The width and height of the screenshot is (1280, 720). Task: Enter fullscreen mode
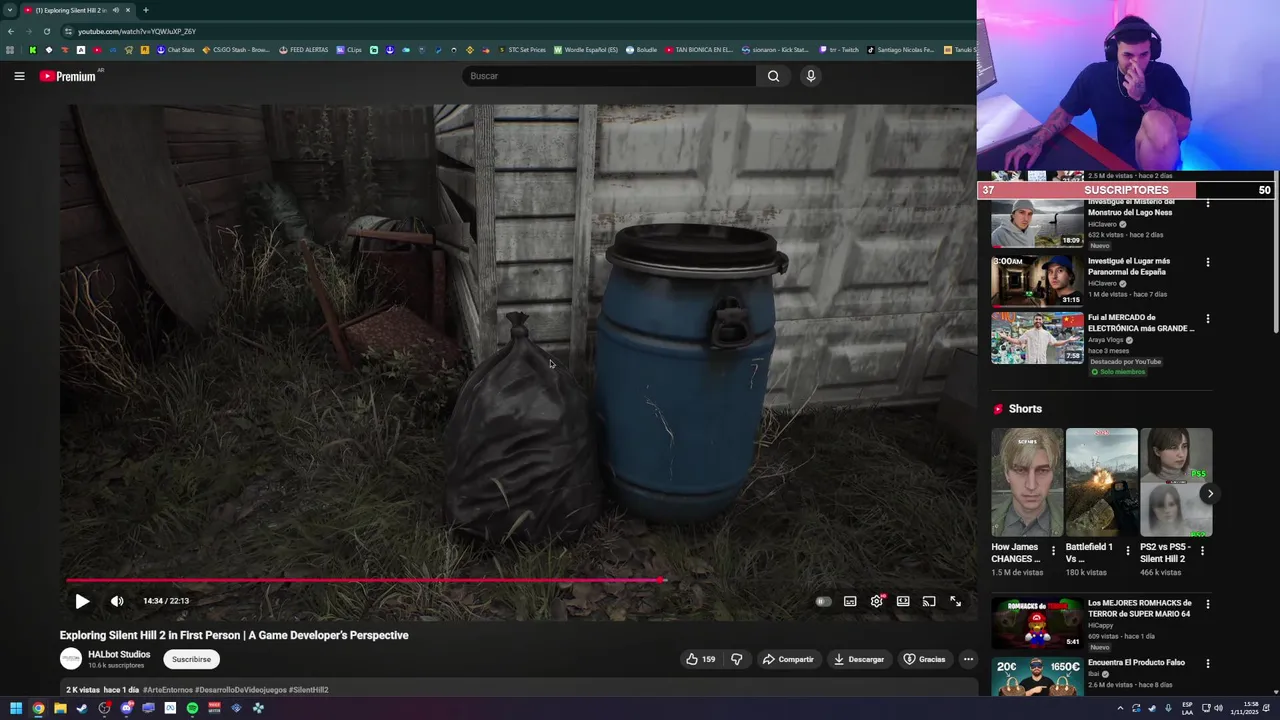coord(955,601)
